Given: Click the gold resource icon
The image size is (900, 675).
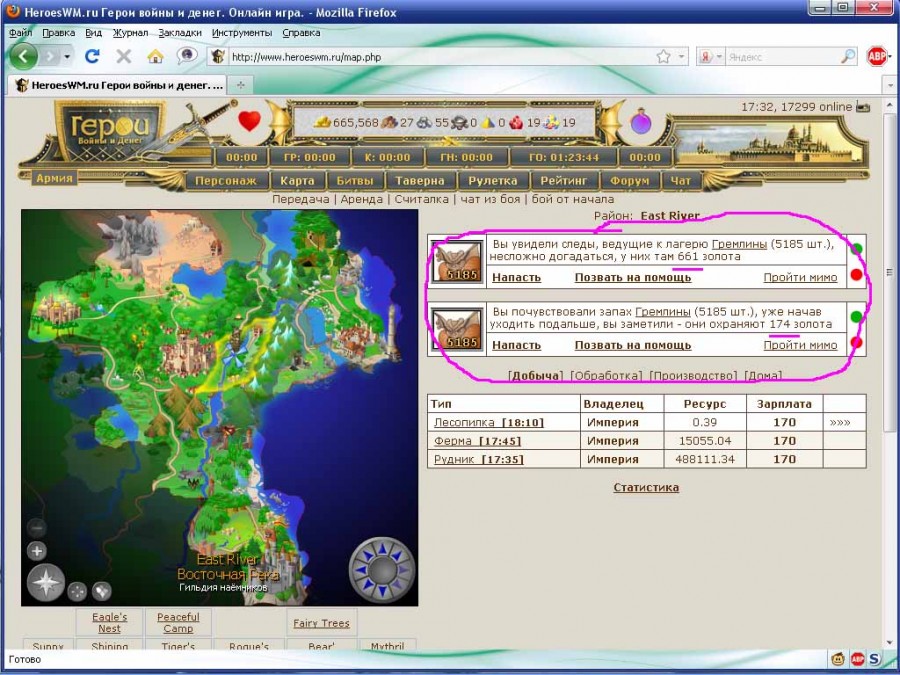Looking at the screenshot, I should click(x=323, y=122).
